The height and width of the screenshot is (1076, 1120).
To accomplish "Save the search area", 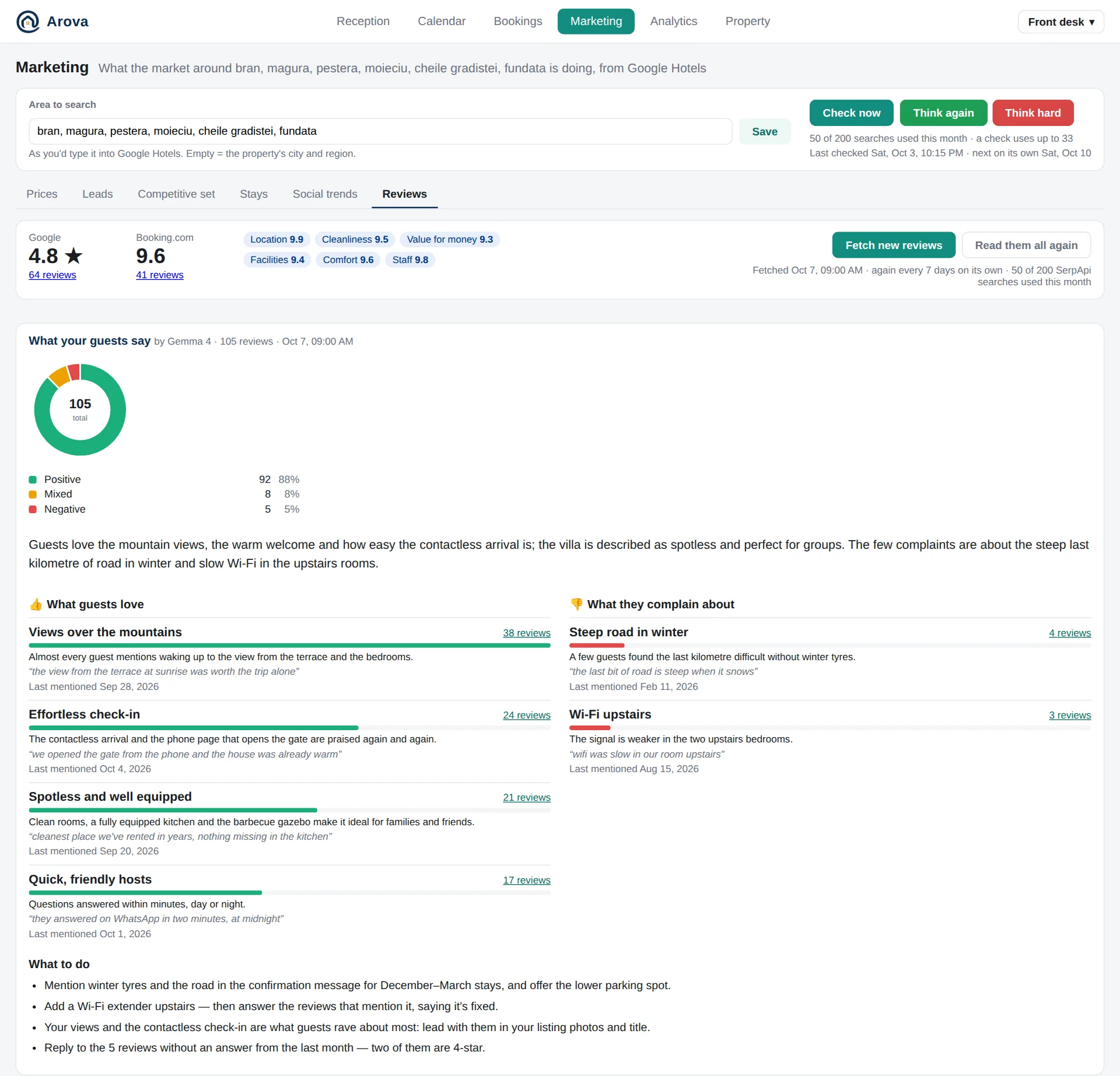I will [x=764, y=131].
